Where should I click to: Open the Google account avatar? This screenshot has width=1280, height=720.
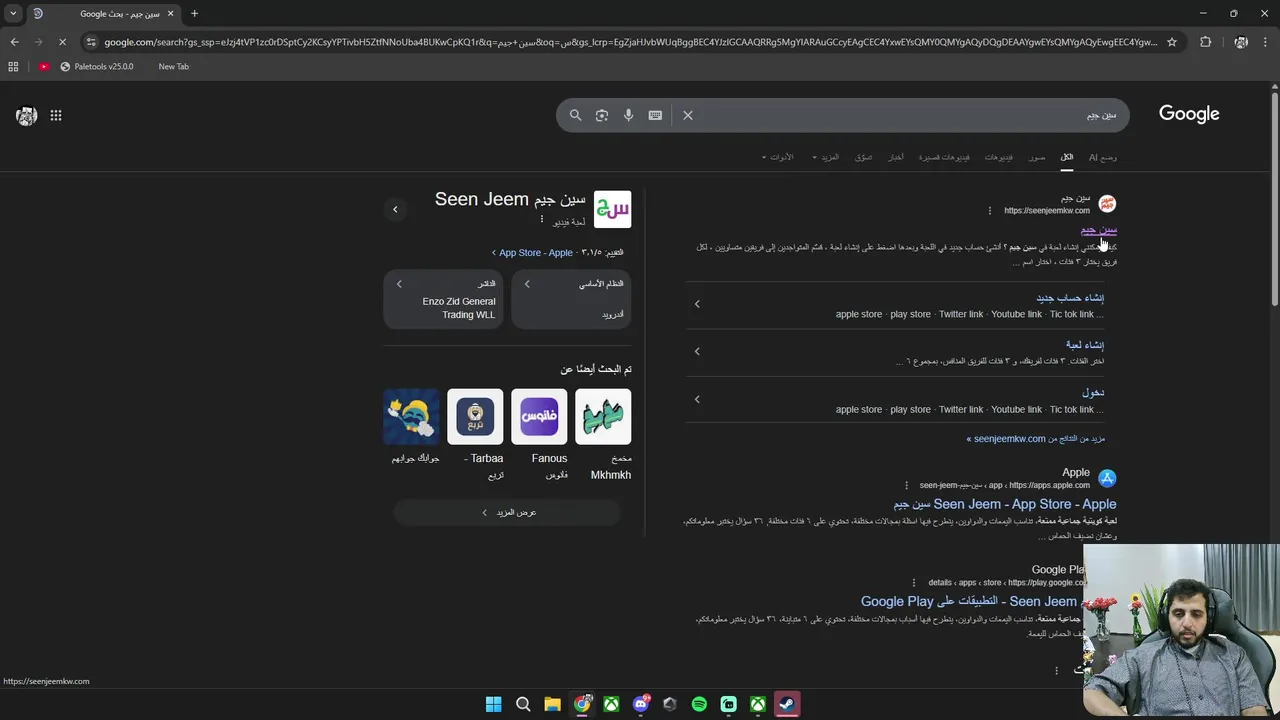27,115
